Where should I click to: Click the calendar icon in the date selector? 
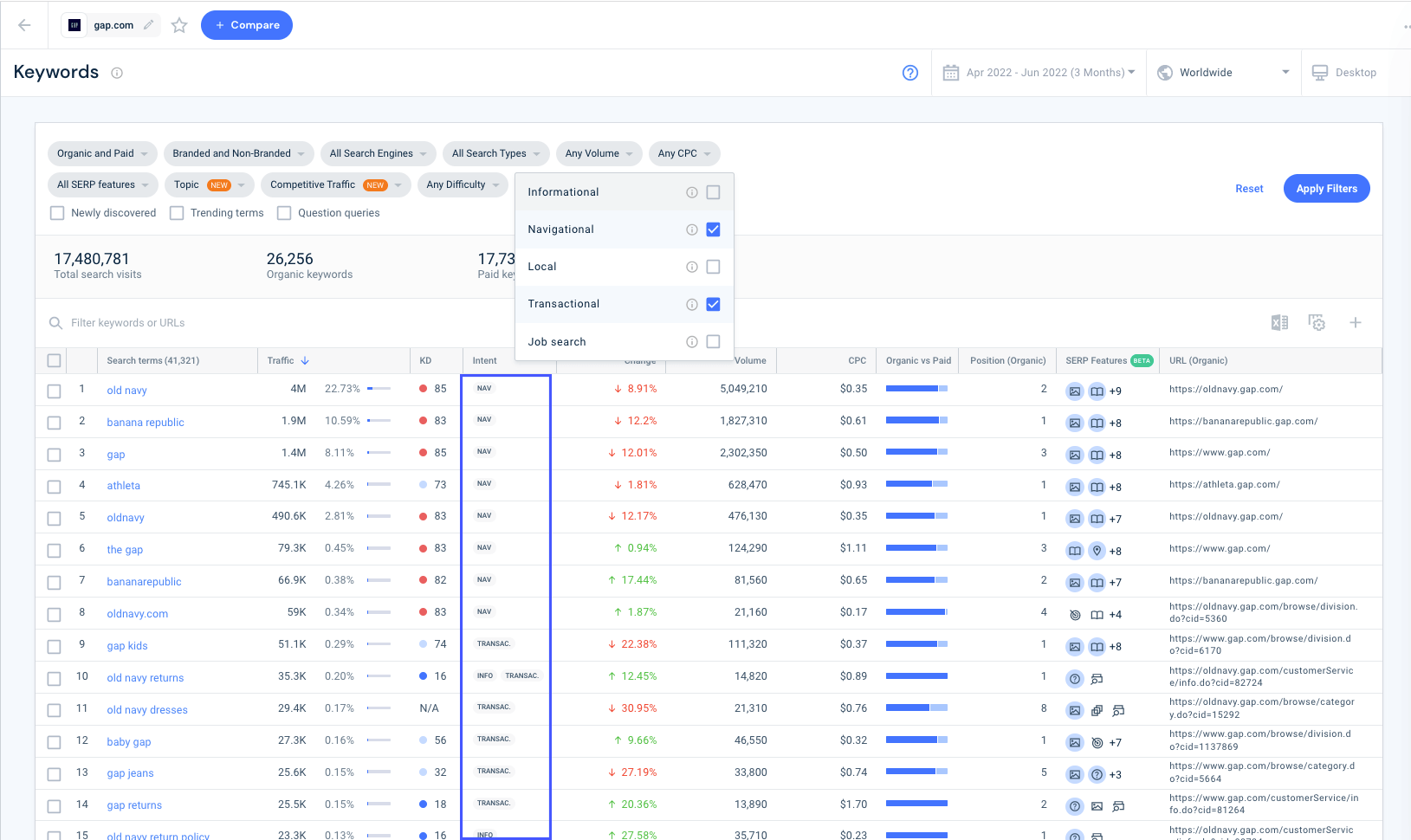(x=951, y=72)
